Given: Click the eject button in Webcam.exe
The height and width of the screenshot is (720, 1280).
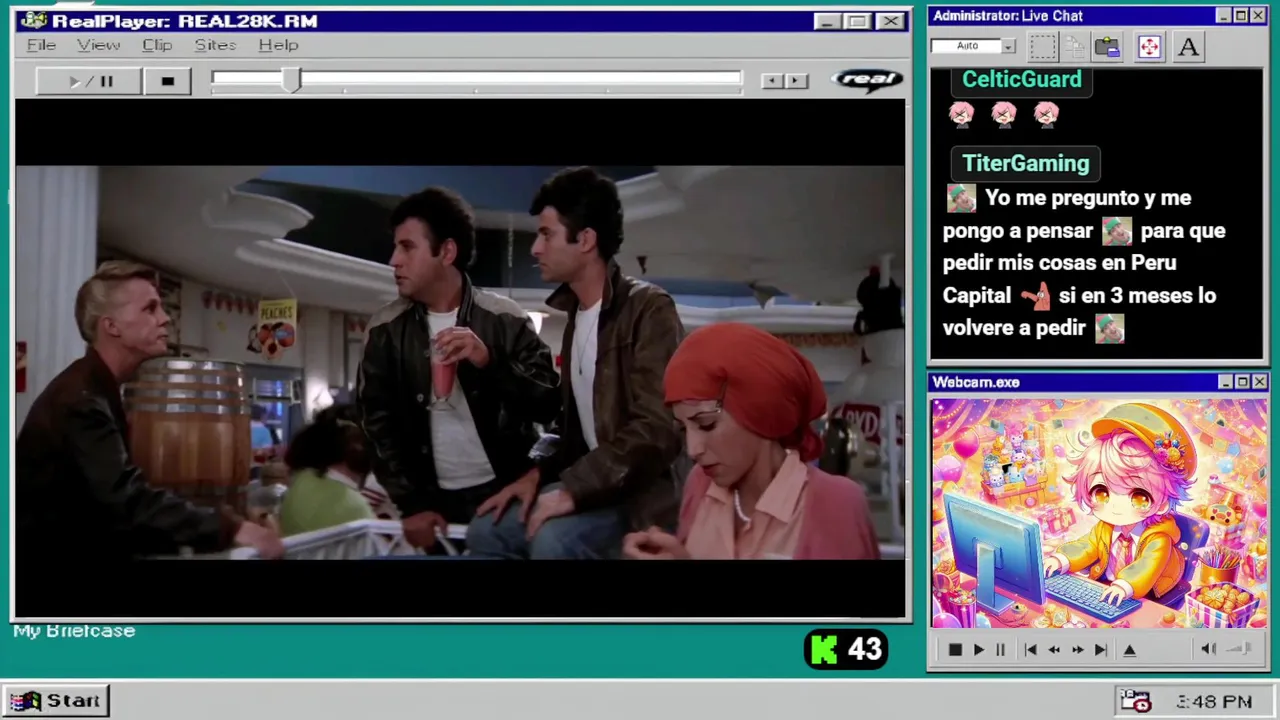Looking at the screenshot, I should 1130,650.
